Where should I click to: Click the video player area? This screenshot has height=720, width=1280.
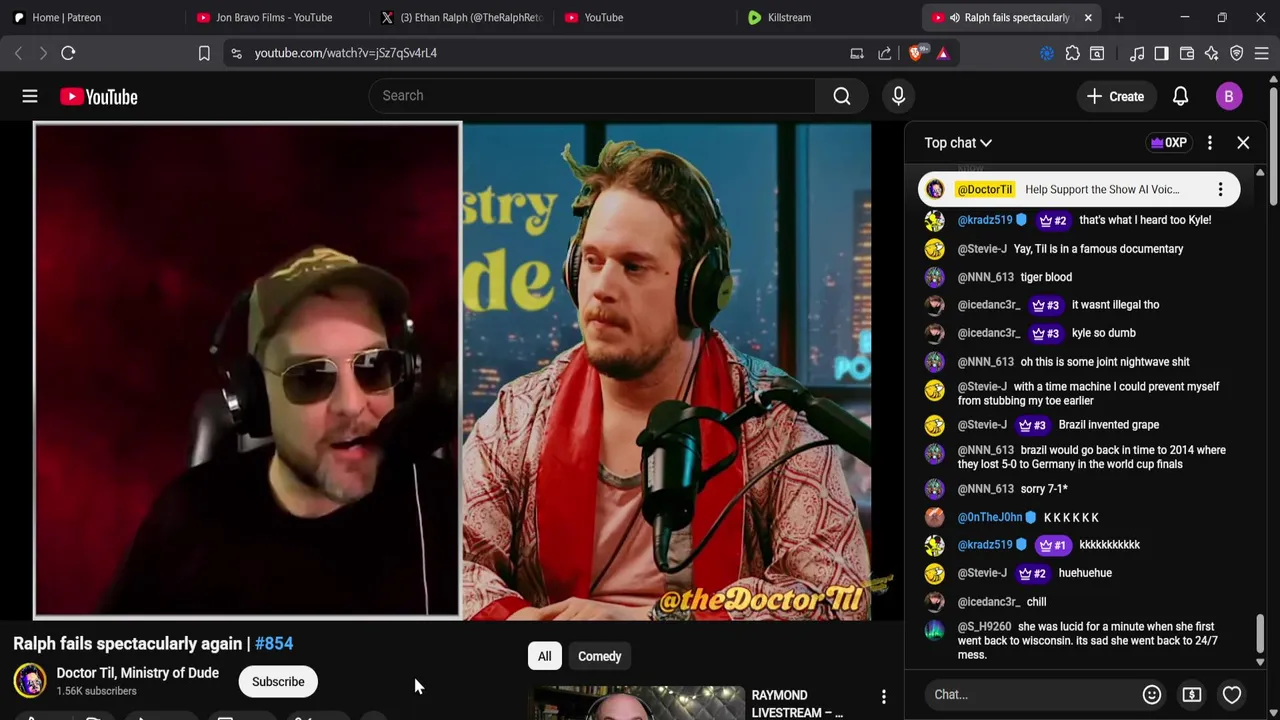[452, 371]
